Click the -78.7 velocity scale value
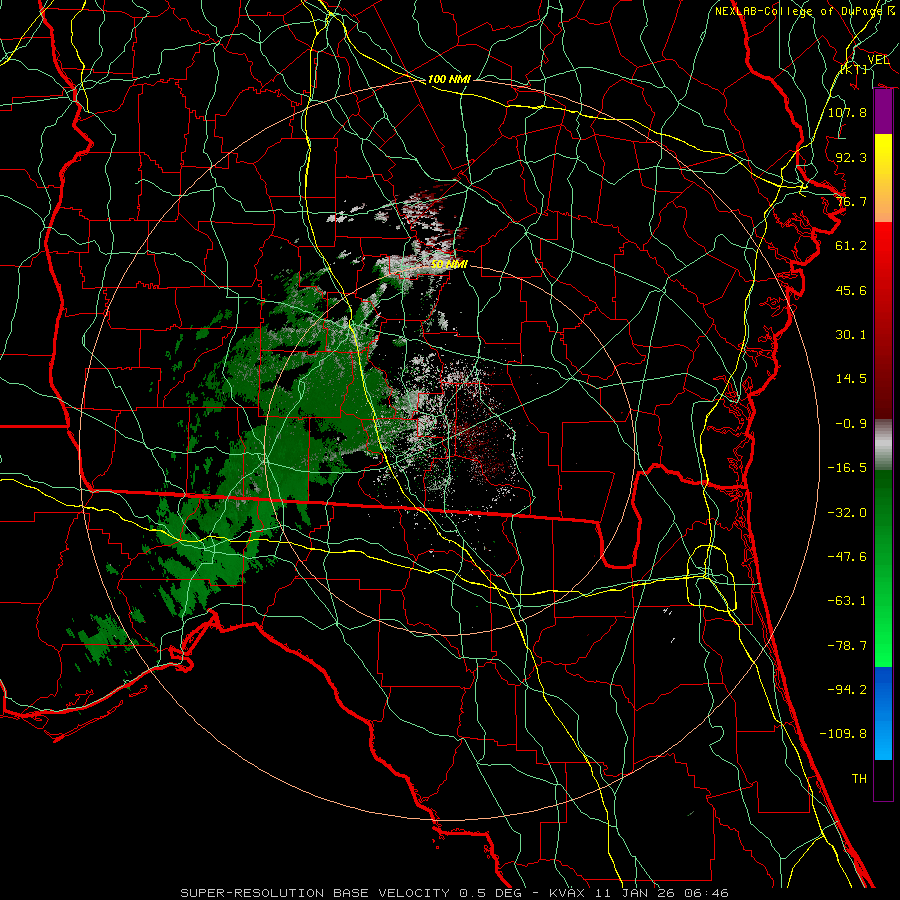 coord(847,646)
